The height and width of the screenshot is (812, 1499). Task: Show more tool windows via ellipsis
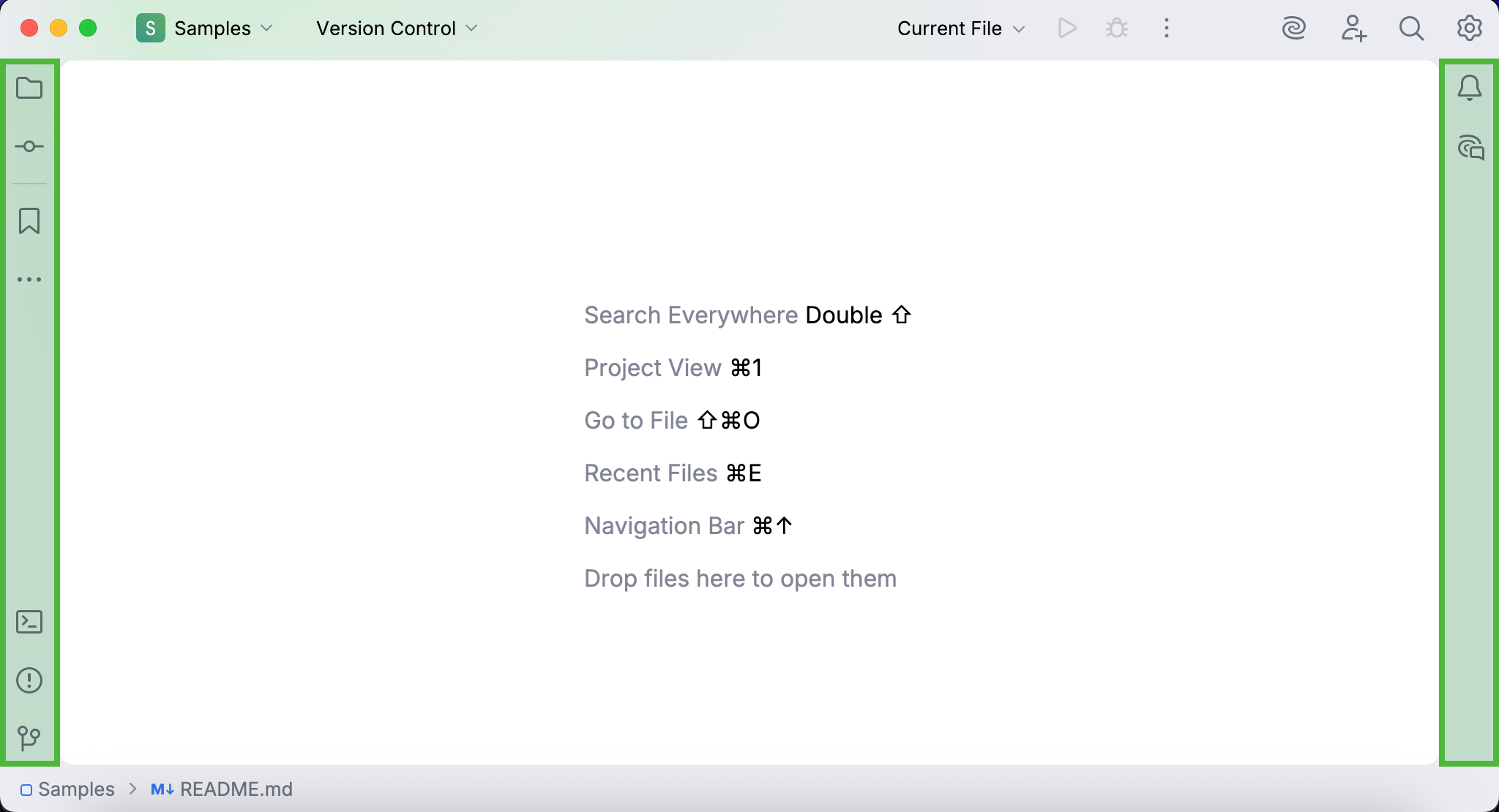coord(30,279)
